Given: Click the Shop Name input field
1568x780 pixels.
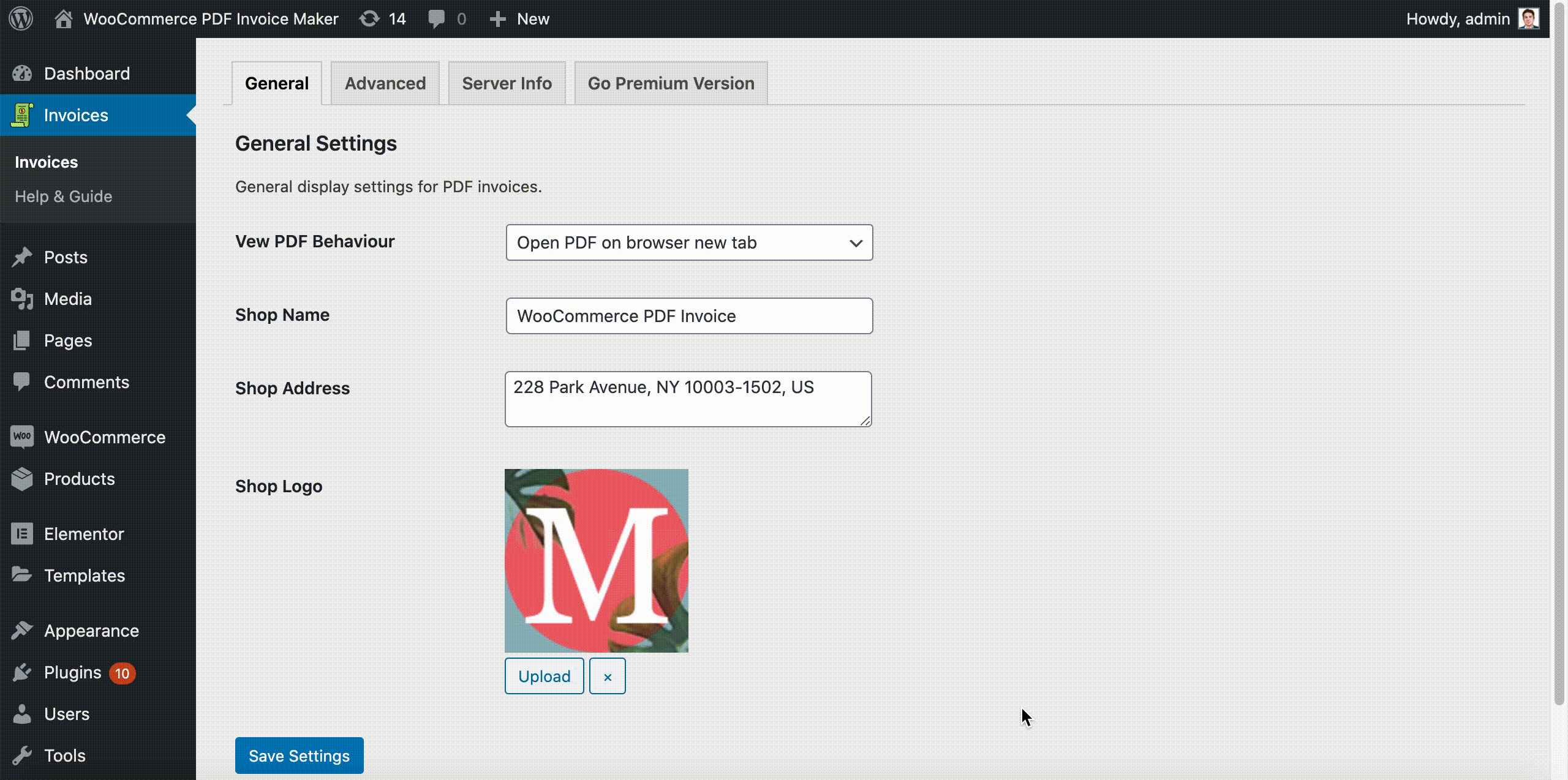Looking at the screenshot, I should [689, 315].
